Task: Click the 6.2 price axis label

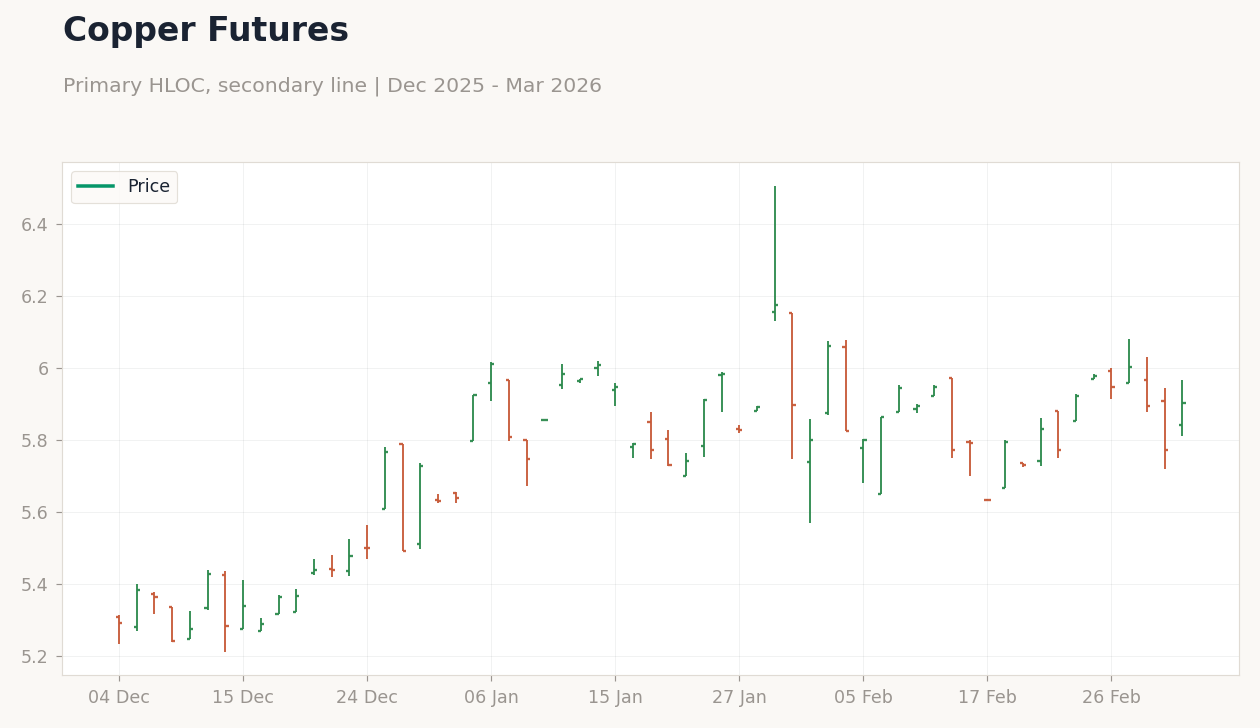Action: pyautogui.click(x=36, y=297)
